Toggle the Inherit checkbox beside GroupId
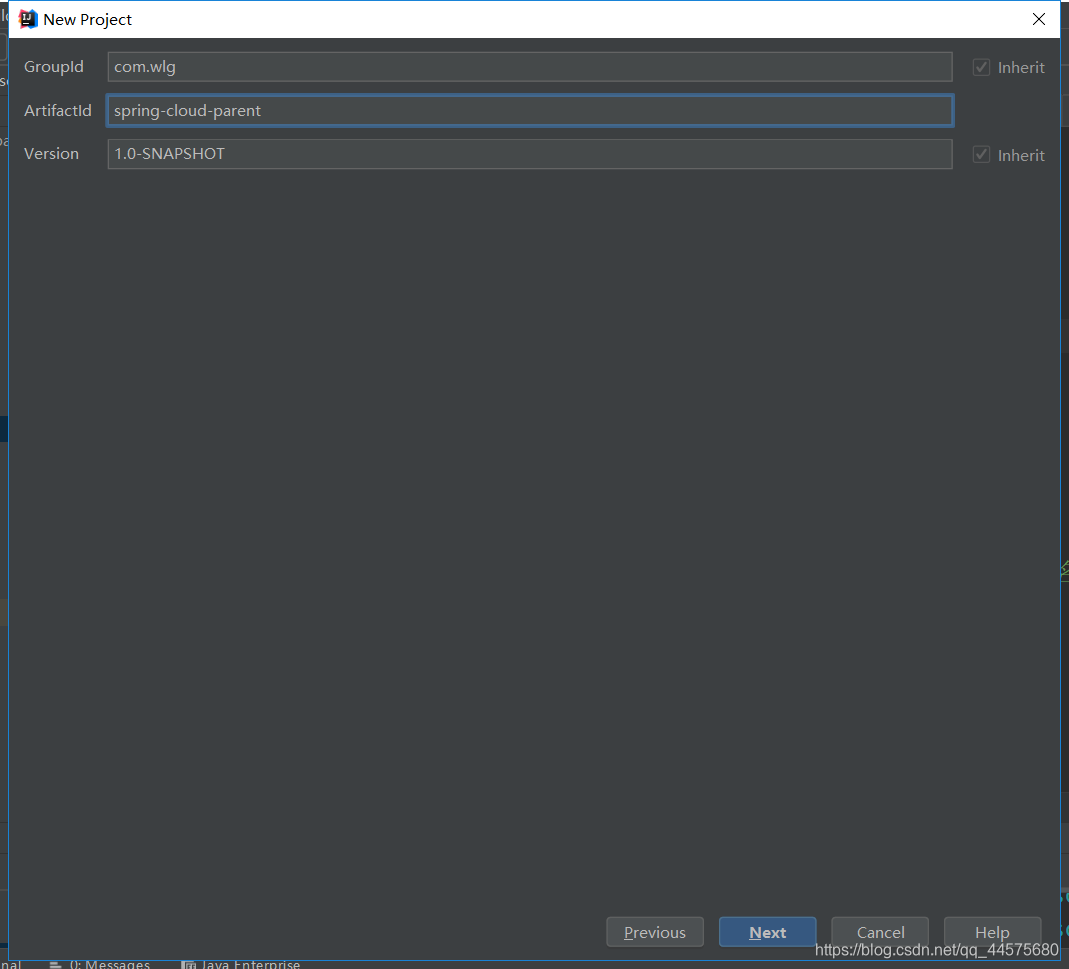 coord(981,67)
